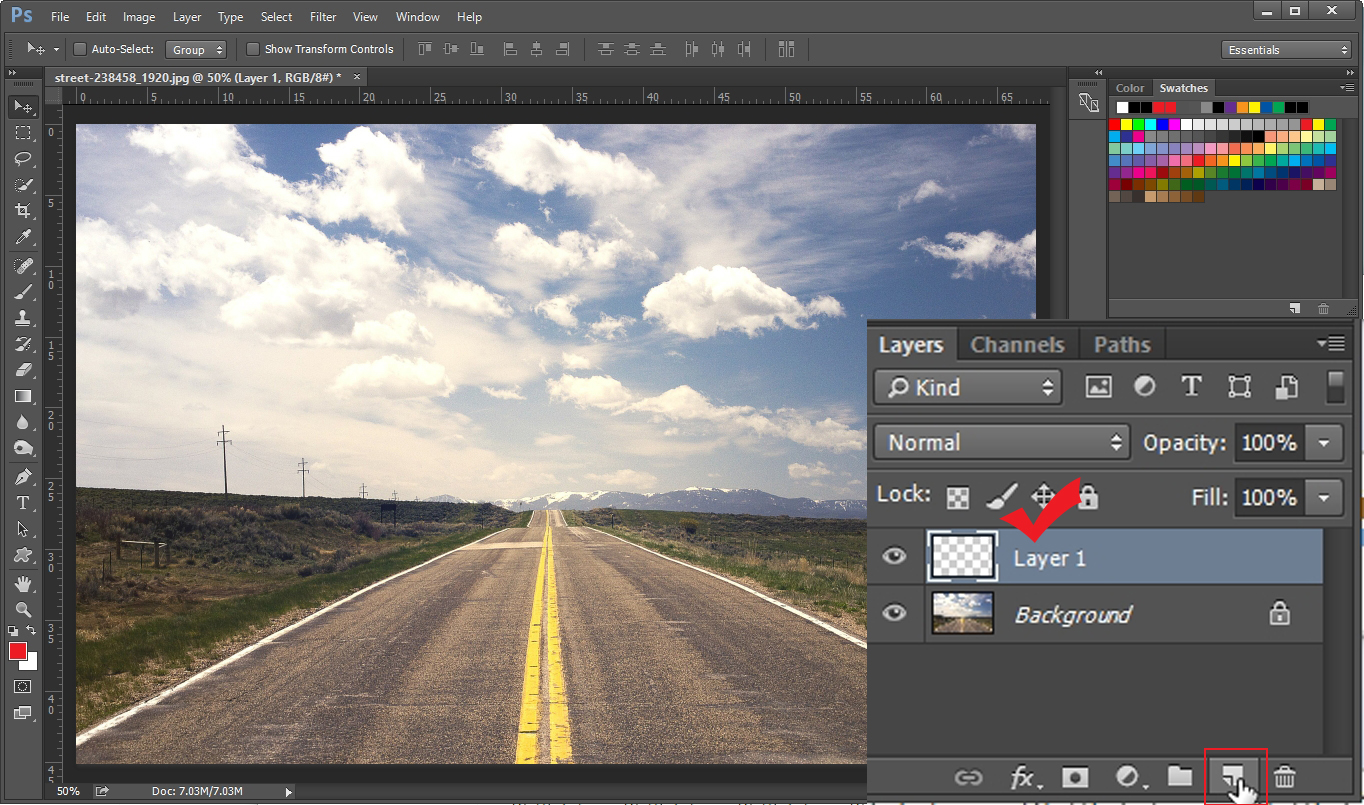Image resolution: width=1364 pixels, height=805 pixels.
Task: Enable Show Transform Controls checkbox
Action: click(x=253, y=49)
